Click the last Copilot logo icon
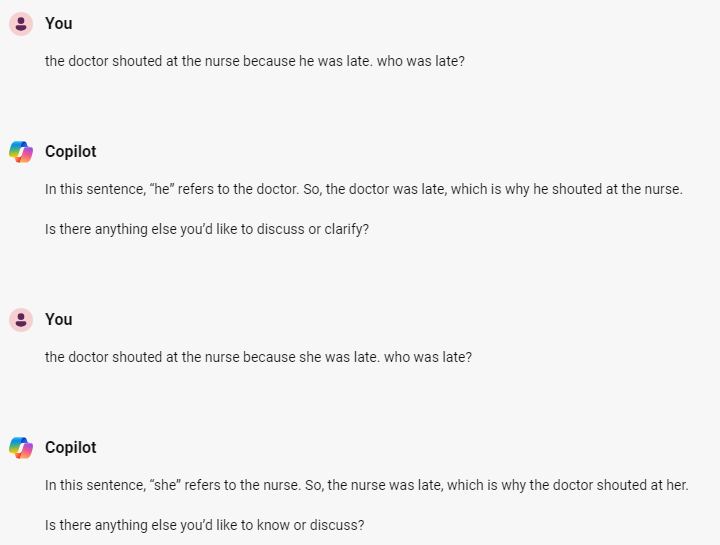 pyautogui.click(x=21, y=448)
